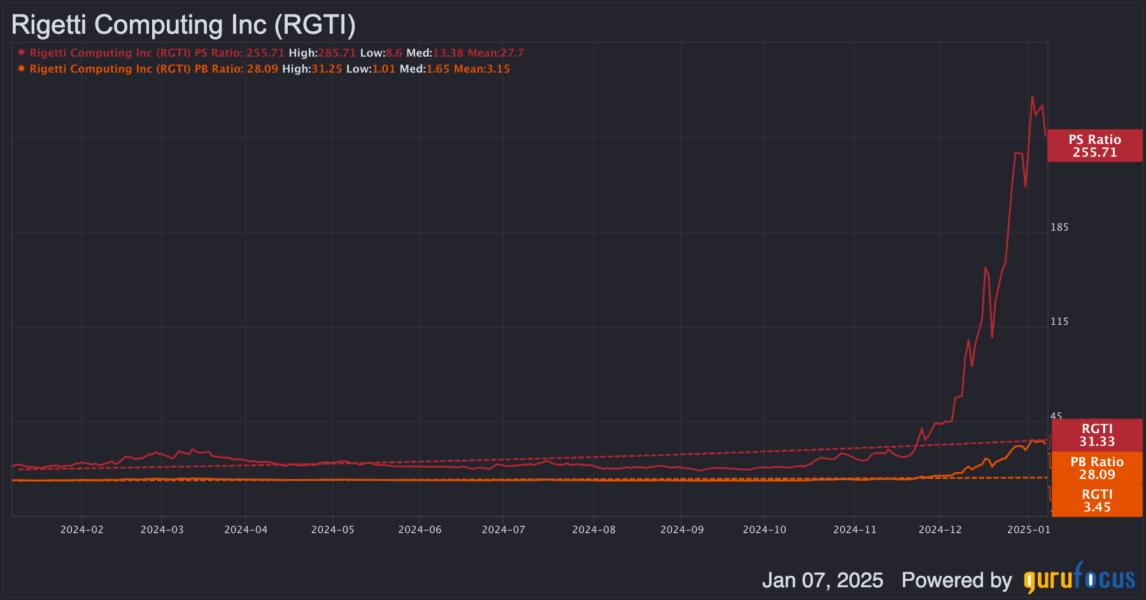This screenshot has width=1146, height=600.
Task: Click the PS Ratio High 285.71 value
Action: pyautogui.click(x=337, y=53)
